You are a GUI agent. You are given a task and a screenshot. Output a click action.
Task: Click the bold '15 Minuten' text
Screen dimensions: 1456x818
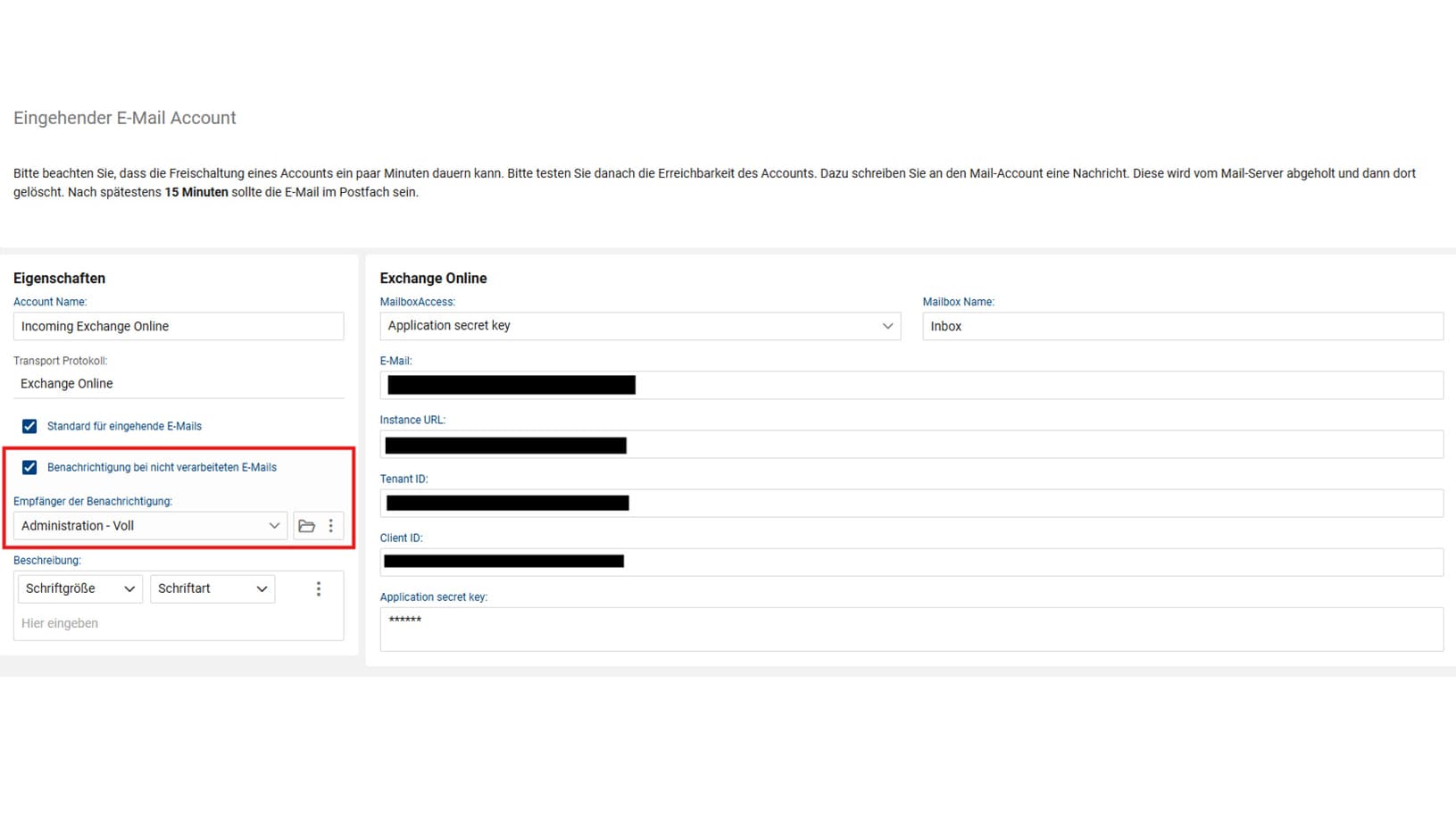[x=196, y=192]
